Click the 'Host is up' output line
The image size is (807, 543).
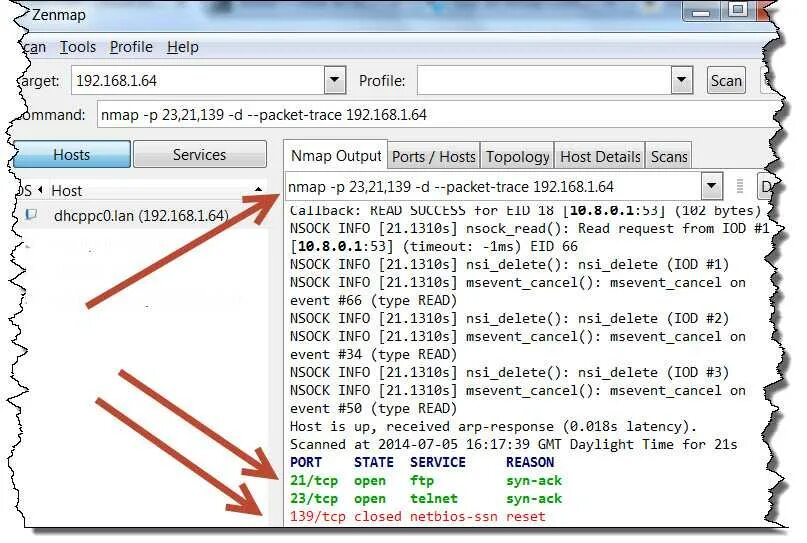coord(493,427)
